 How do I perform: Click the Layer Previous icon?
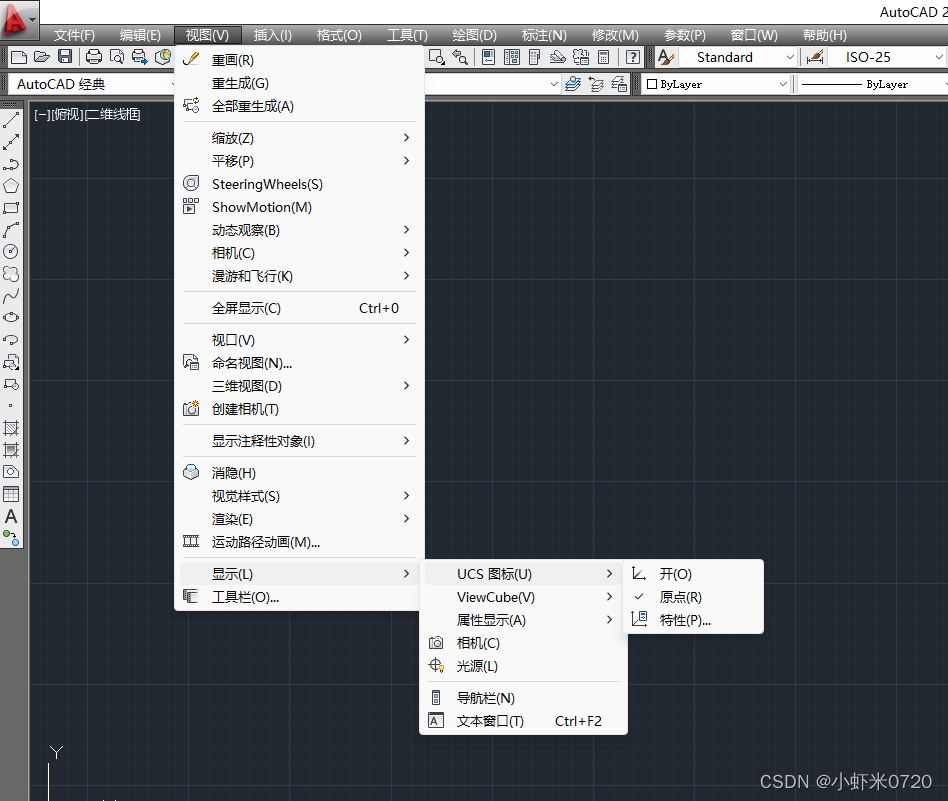[596, 84]
